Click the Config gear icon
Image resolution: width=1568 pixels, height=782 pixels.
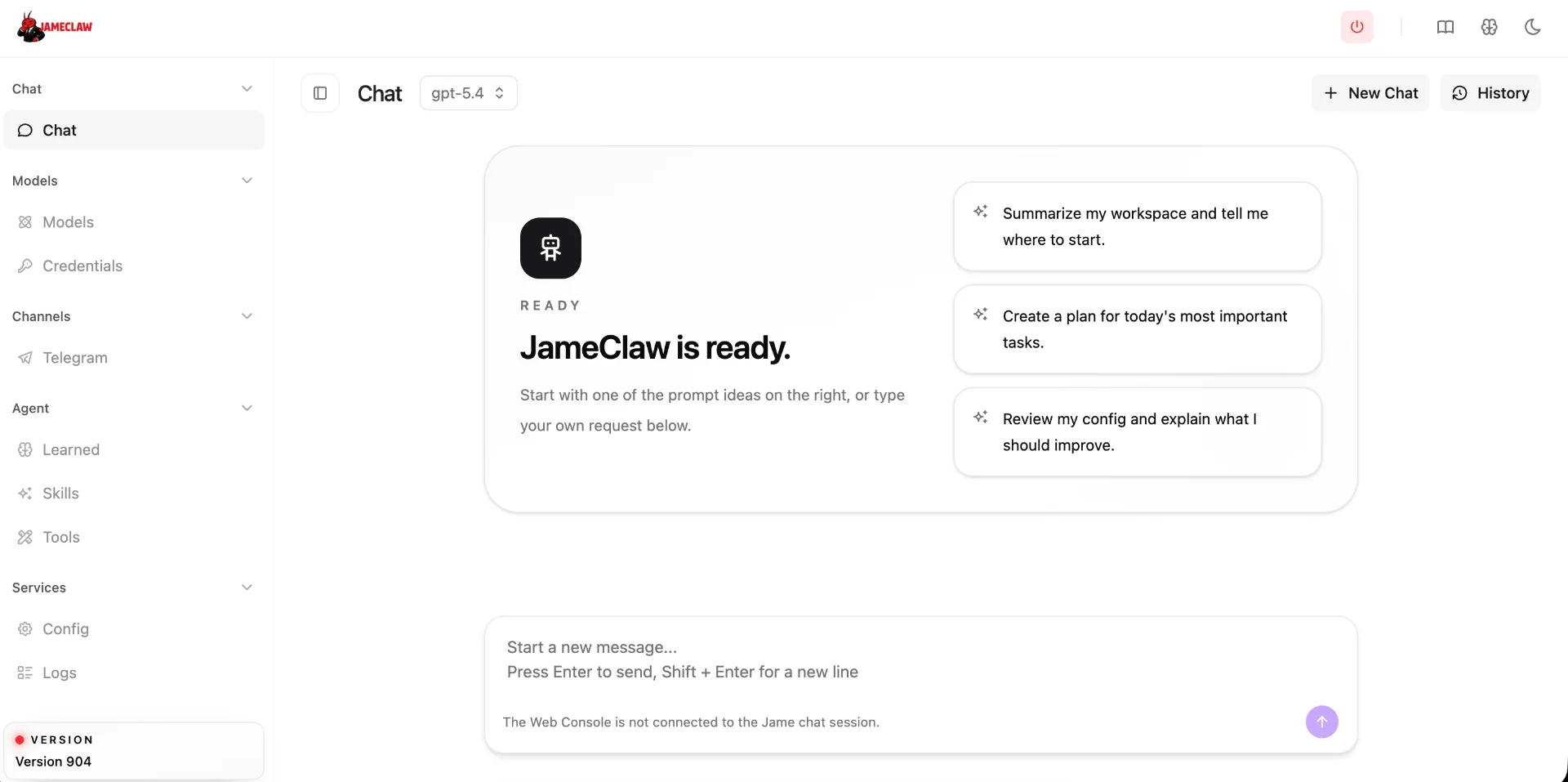pos(25,629)
